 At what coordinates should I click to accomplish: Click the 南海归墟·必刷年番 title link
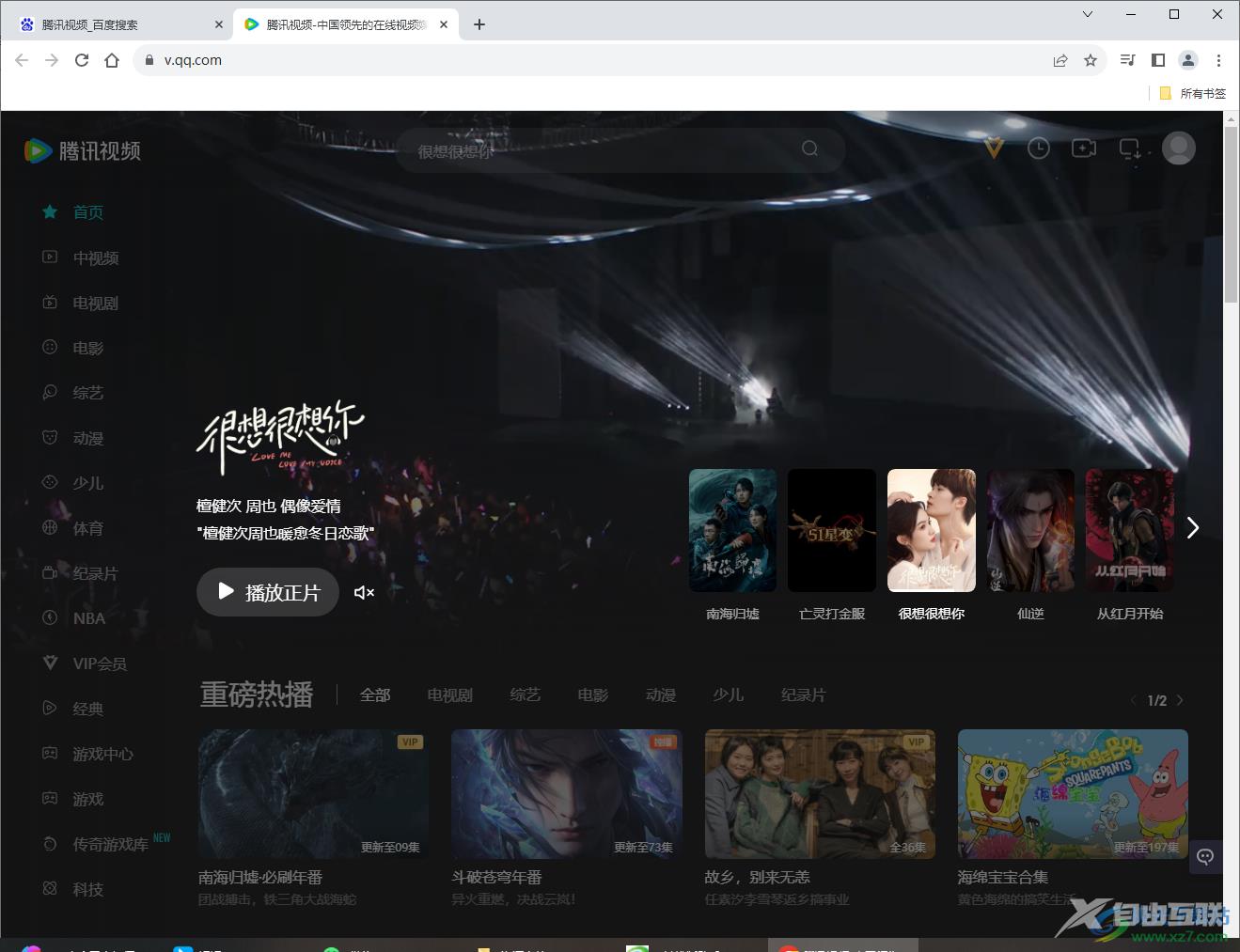click(x=260, y=877)
